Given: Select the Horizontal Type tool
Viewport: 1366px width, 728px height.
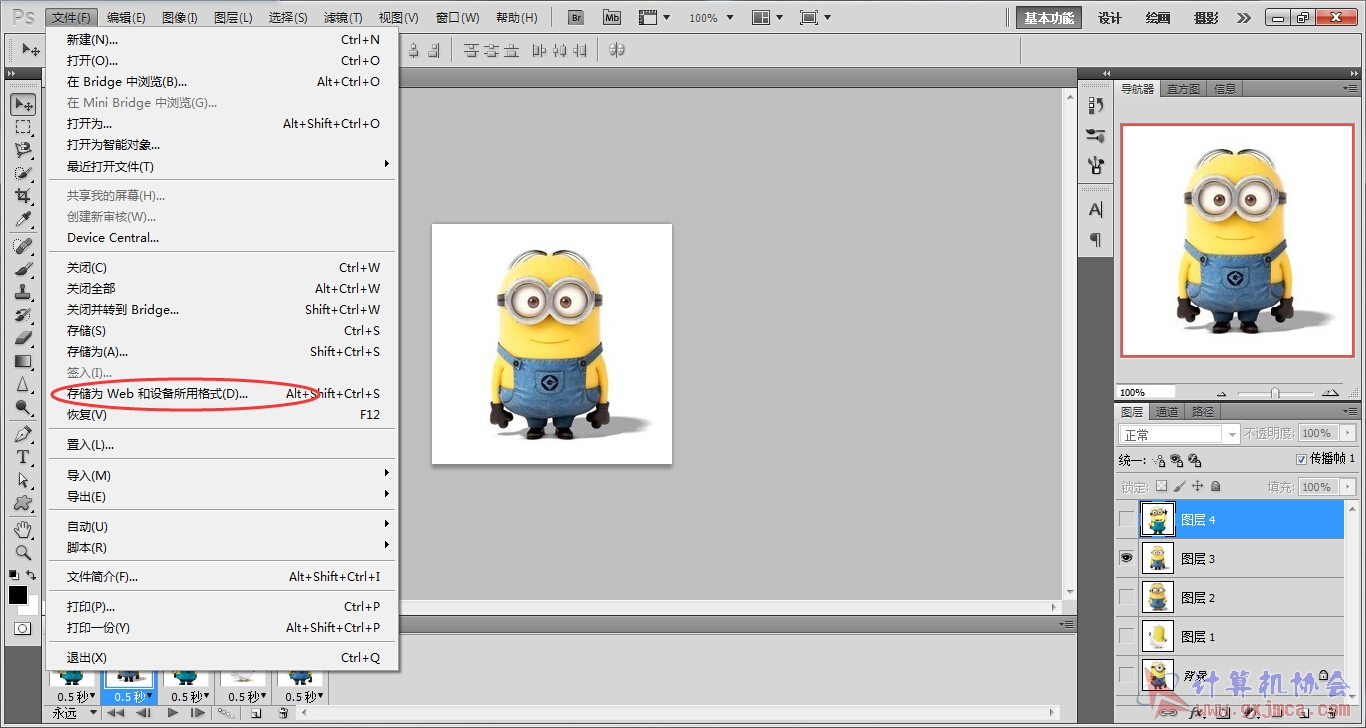Looking at the screenshot, I should (x=22, y=457).
